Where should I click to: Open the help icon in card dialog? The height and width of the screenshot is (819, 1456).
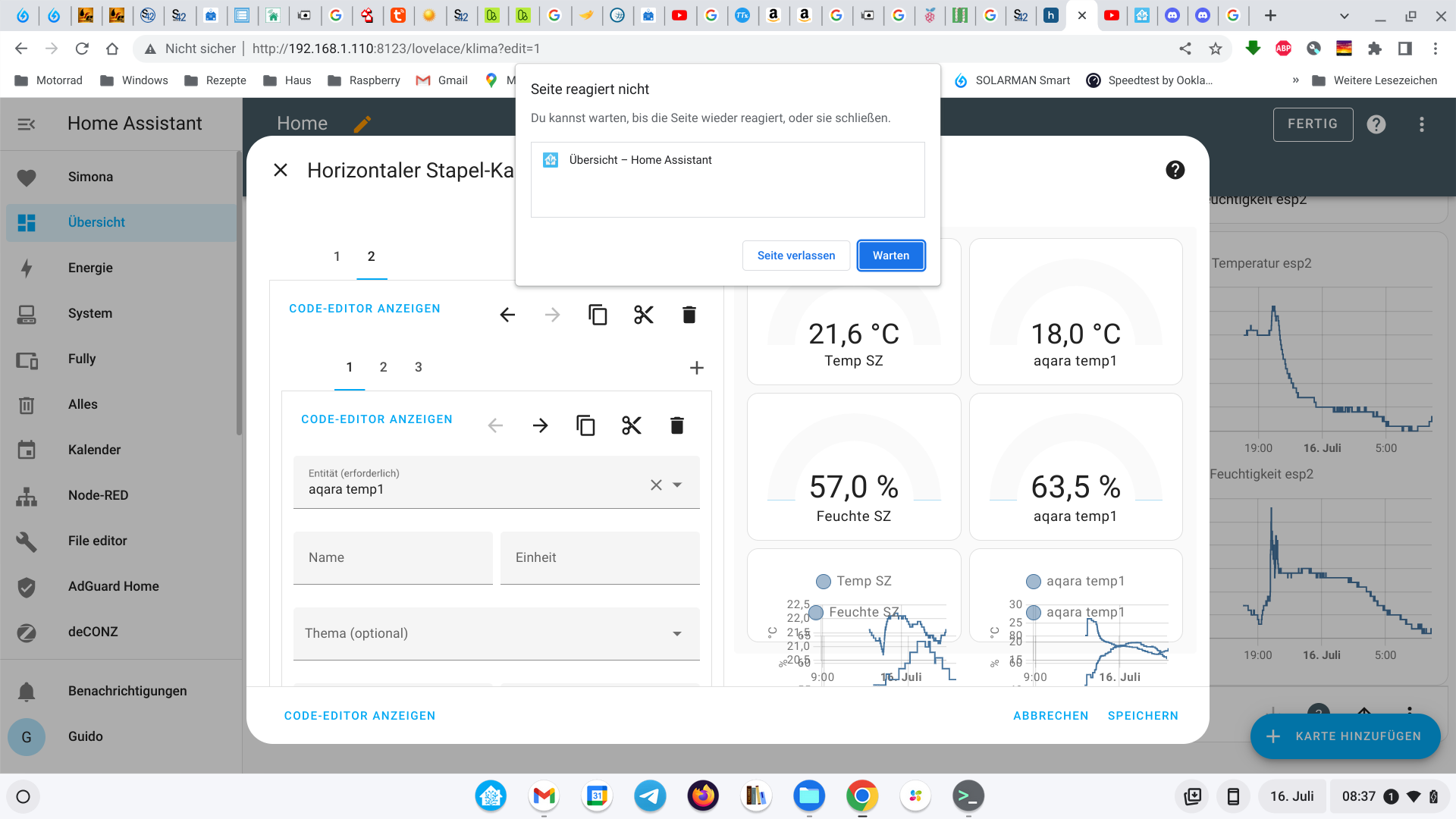coord(1175,170)
